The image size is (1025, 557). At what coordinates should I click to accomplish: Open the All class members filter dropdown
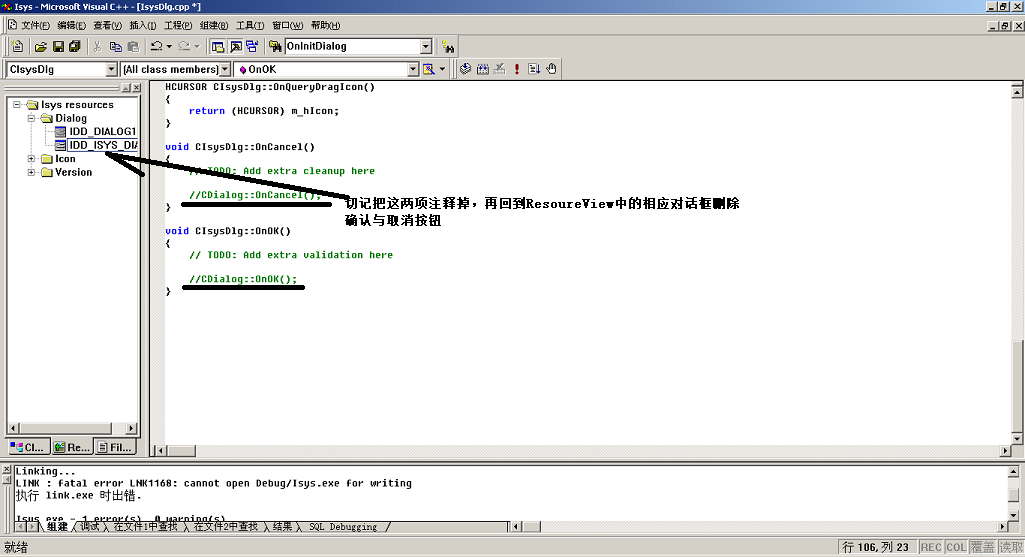pyautogui.click(x=225, y=69)
